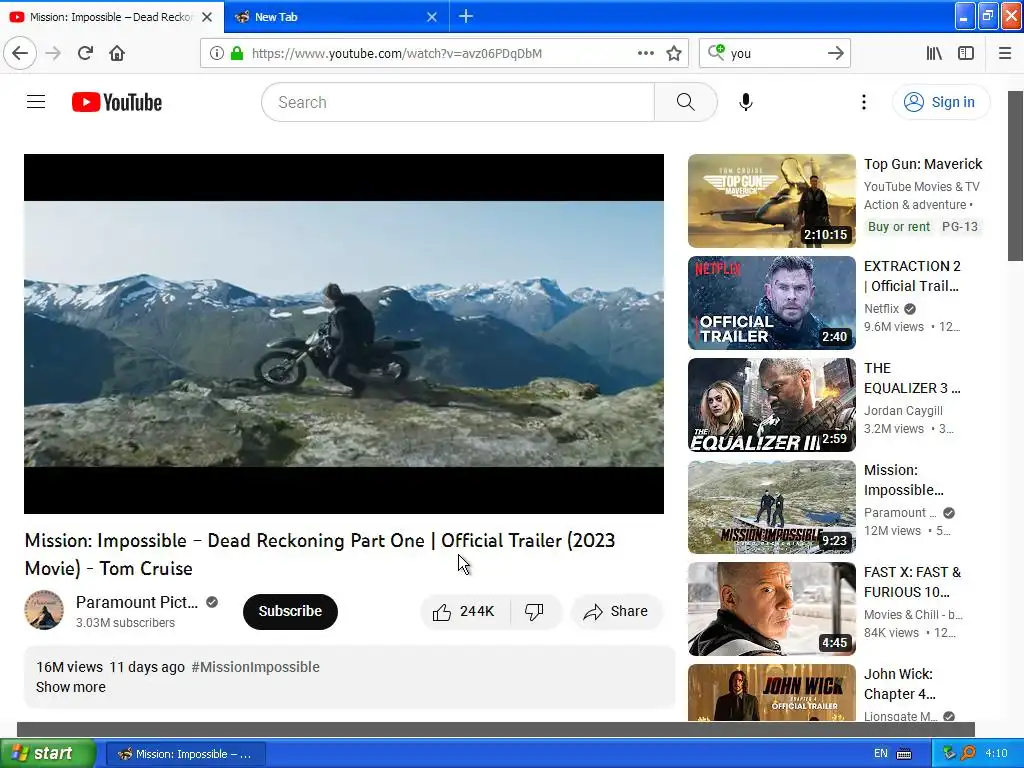Screen dimensions: 1024x768
Task: Open Fast X: Fast & Furious thumbnail
Action: tap(771, 609)
